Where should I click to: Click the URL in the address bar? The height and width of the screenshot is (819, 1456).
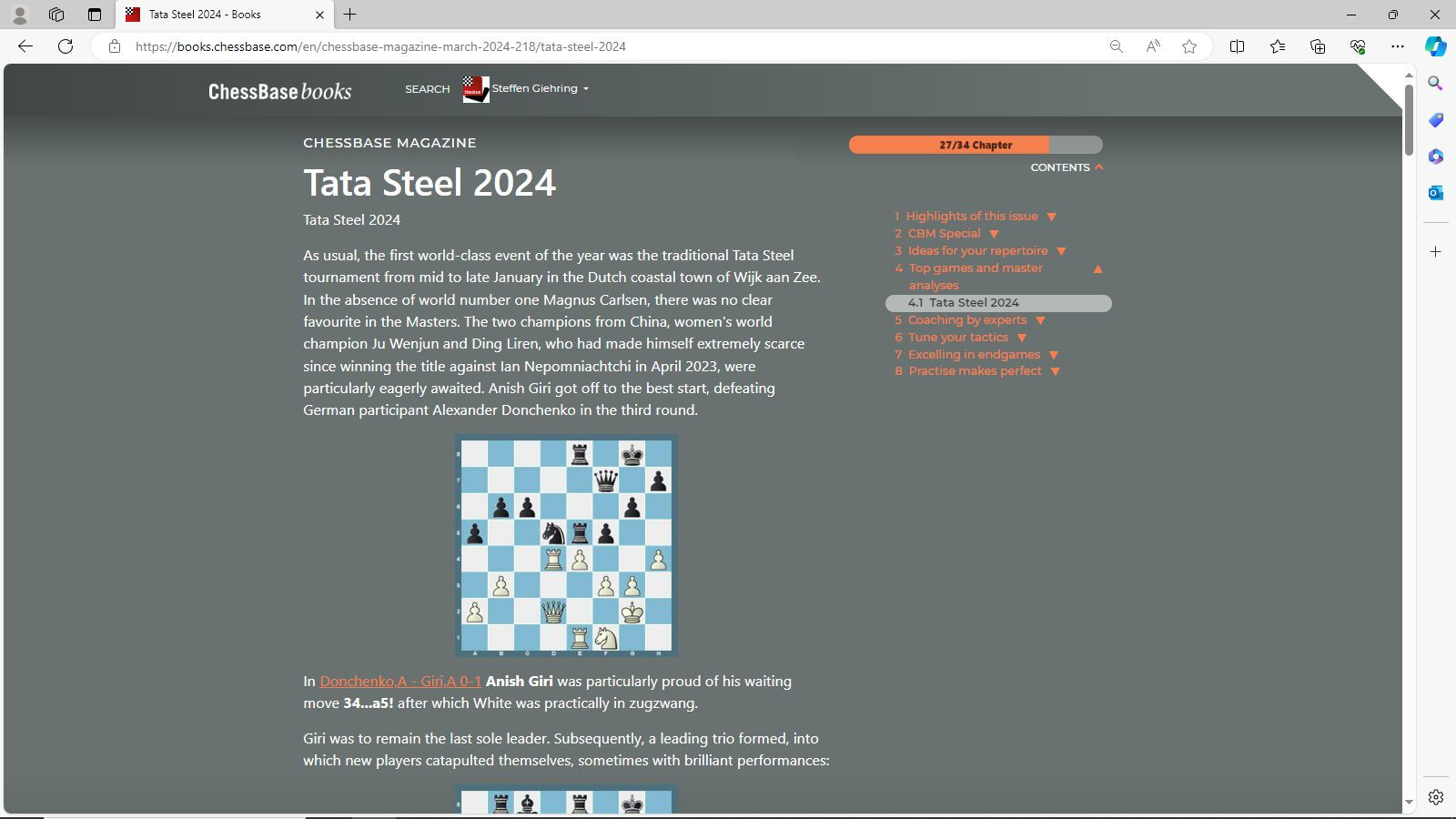tap(380, 46)
